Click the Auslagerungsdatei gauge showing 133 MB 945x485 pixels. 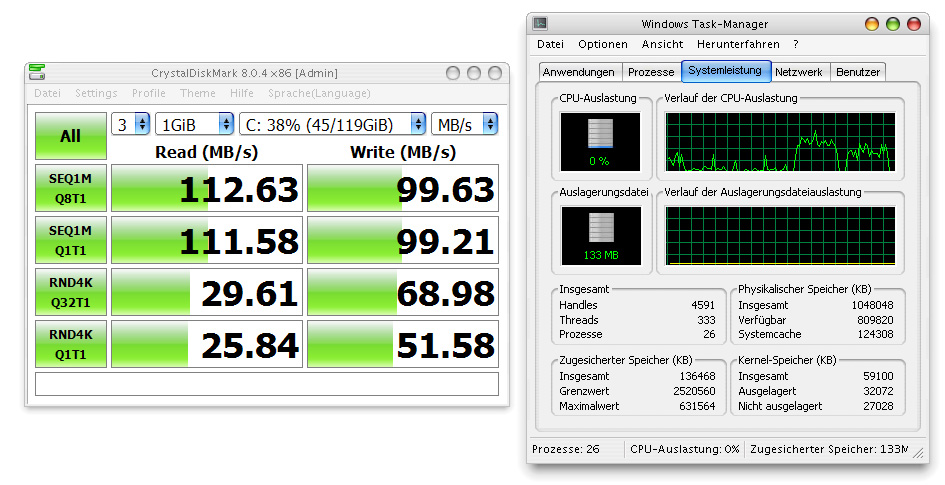pos(600,235)
